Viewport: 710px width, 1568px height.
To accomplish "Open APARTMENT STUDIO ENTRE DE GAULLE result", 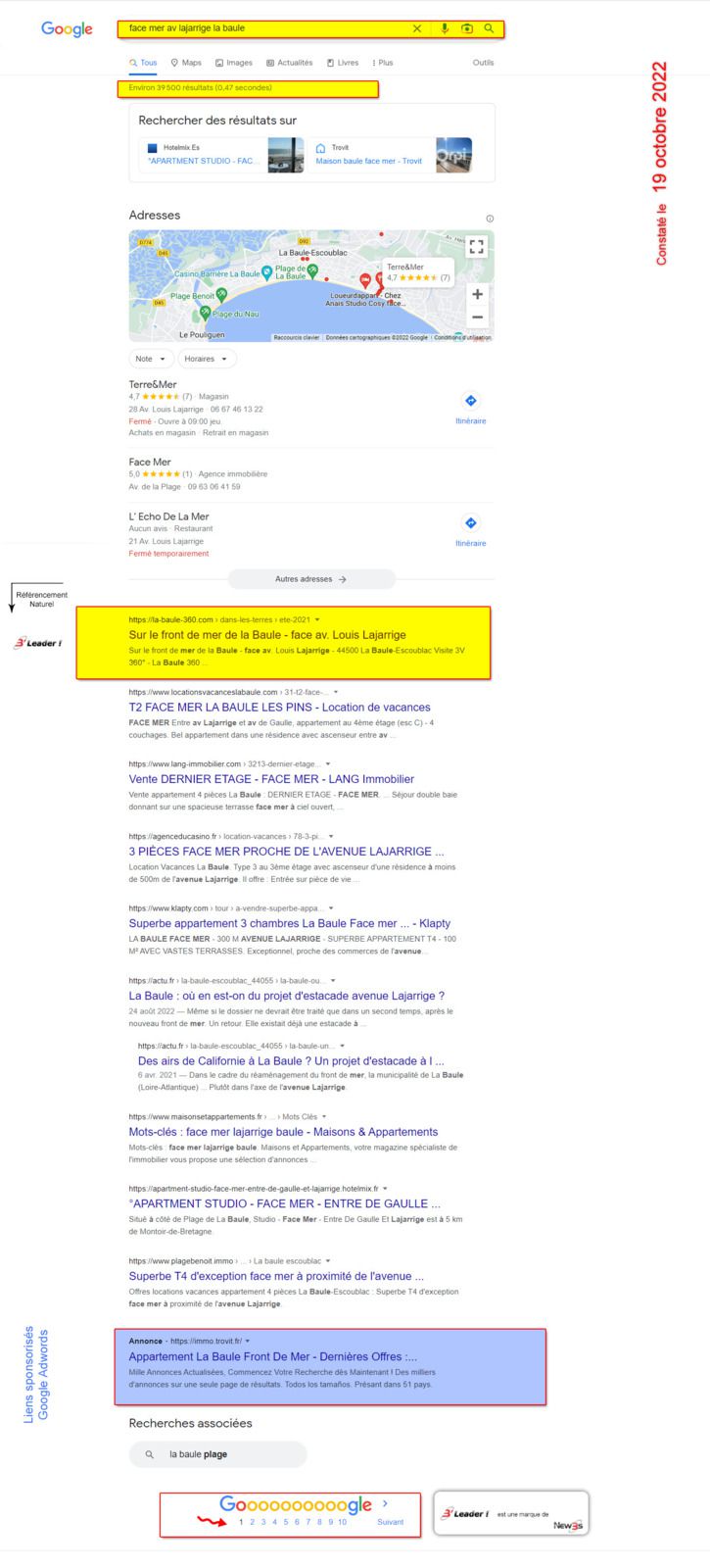I will [x=285, y=1203].
